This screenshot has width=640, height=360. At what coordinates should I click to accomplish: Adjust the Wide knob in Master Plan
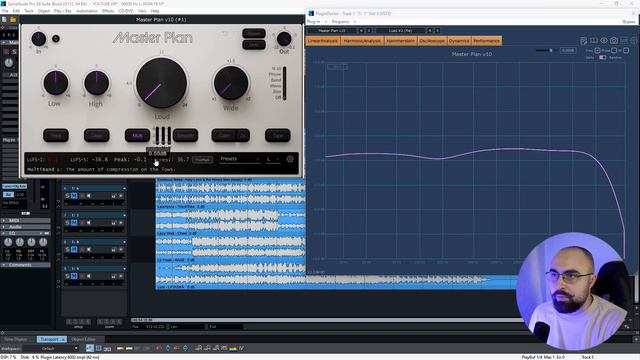(231, 83)
